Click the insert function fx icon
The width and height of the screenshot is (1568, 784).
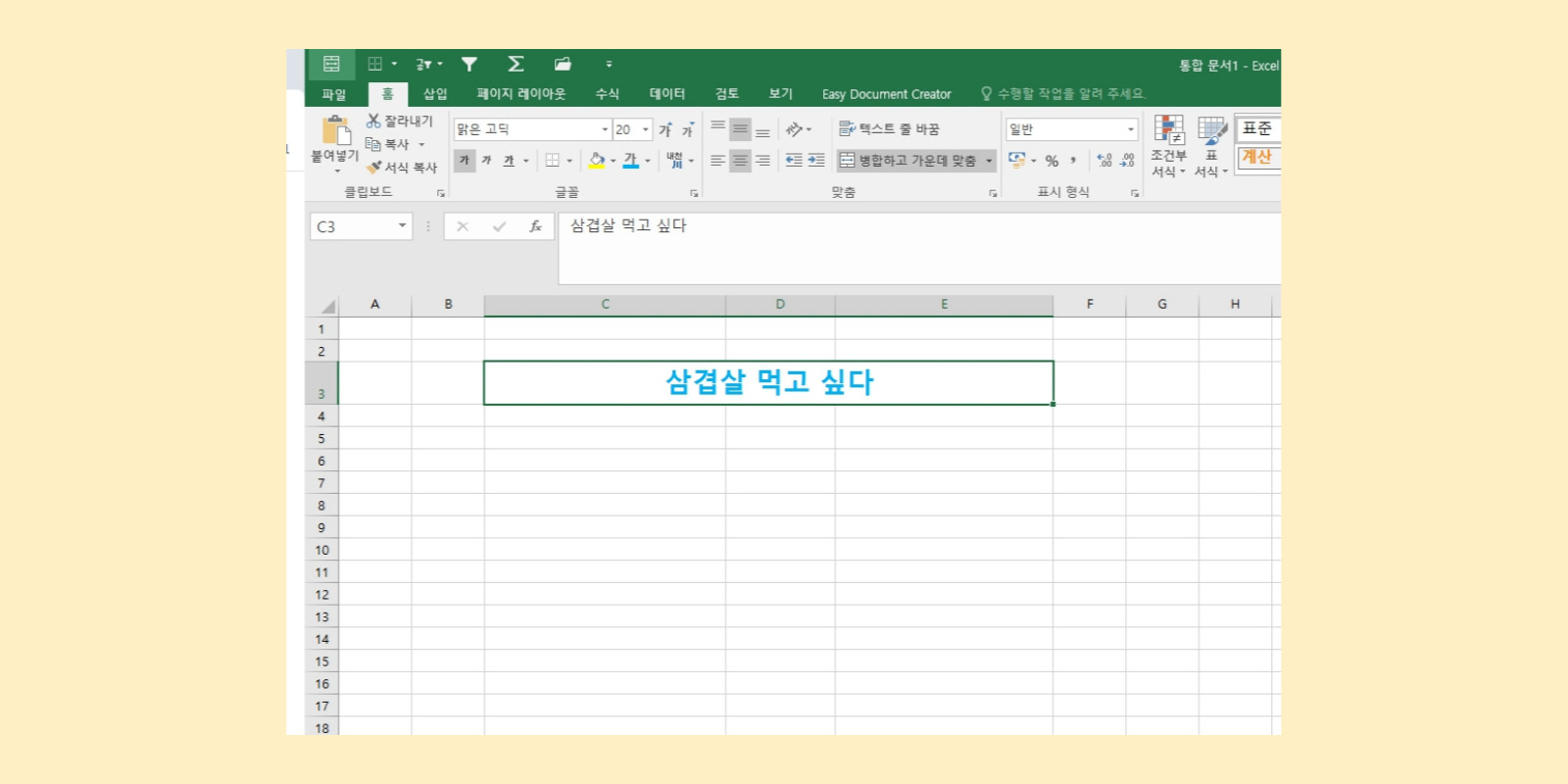tap(535, 226)
